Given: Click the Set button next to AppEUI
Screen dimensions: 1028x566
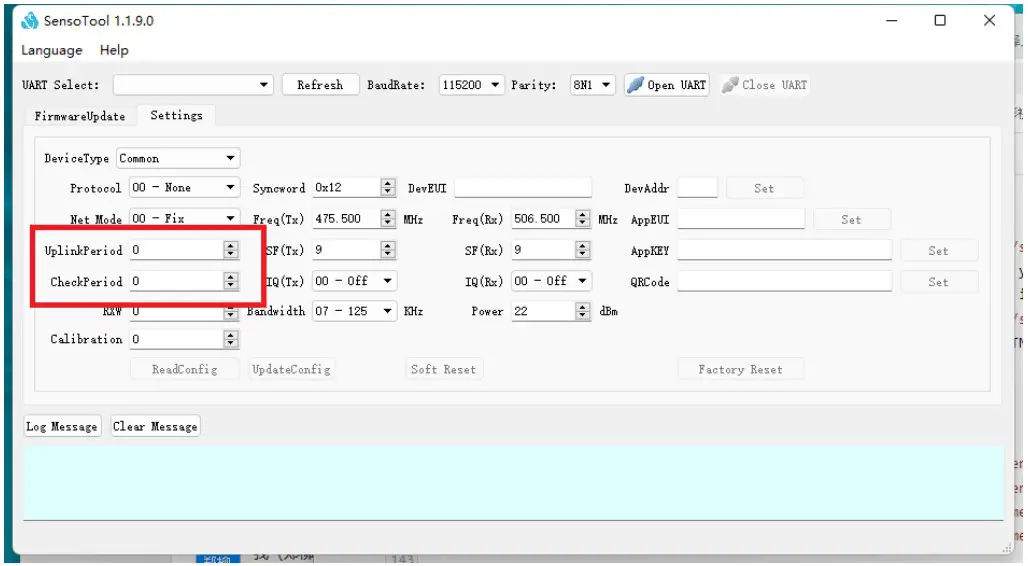Looking at the screenshot, I should 851,220.
